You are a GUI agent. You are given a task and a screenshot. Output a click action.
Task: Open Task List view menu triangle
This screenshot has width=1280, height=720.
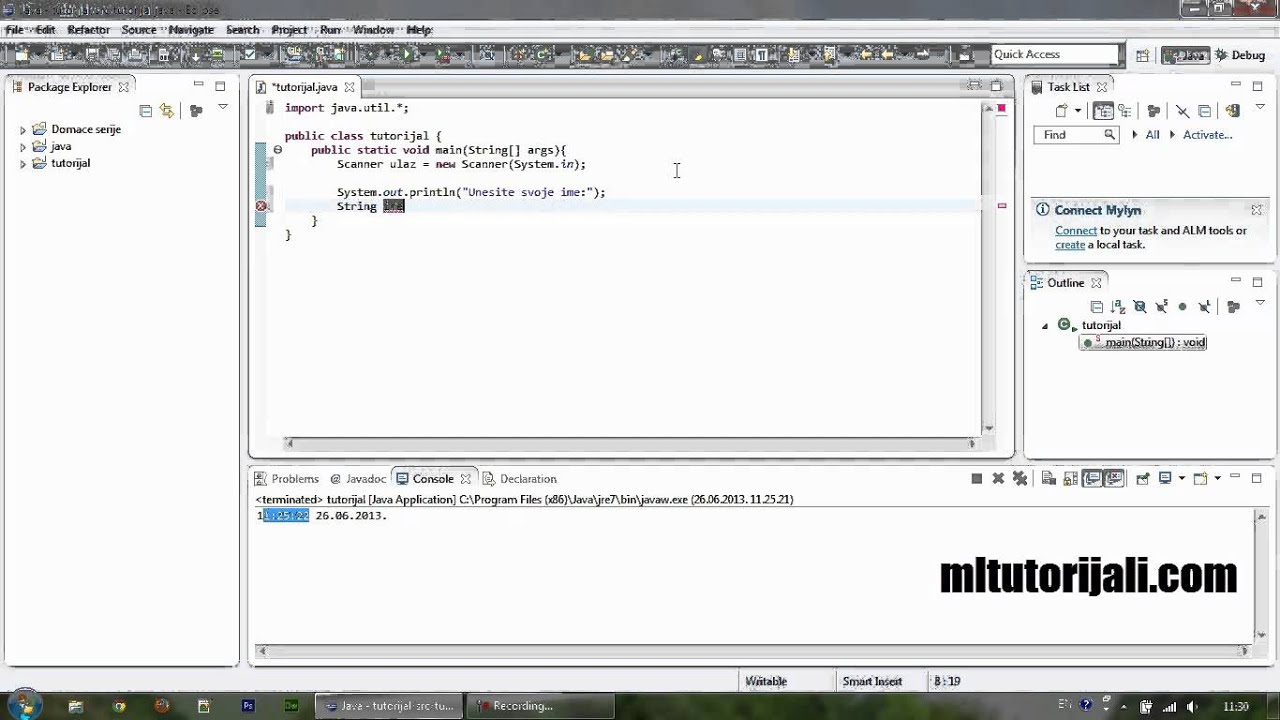(x=1260, y=107)
